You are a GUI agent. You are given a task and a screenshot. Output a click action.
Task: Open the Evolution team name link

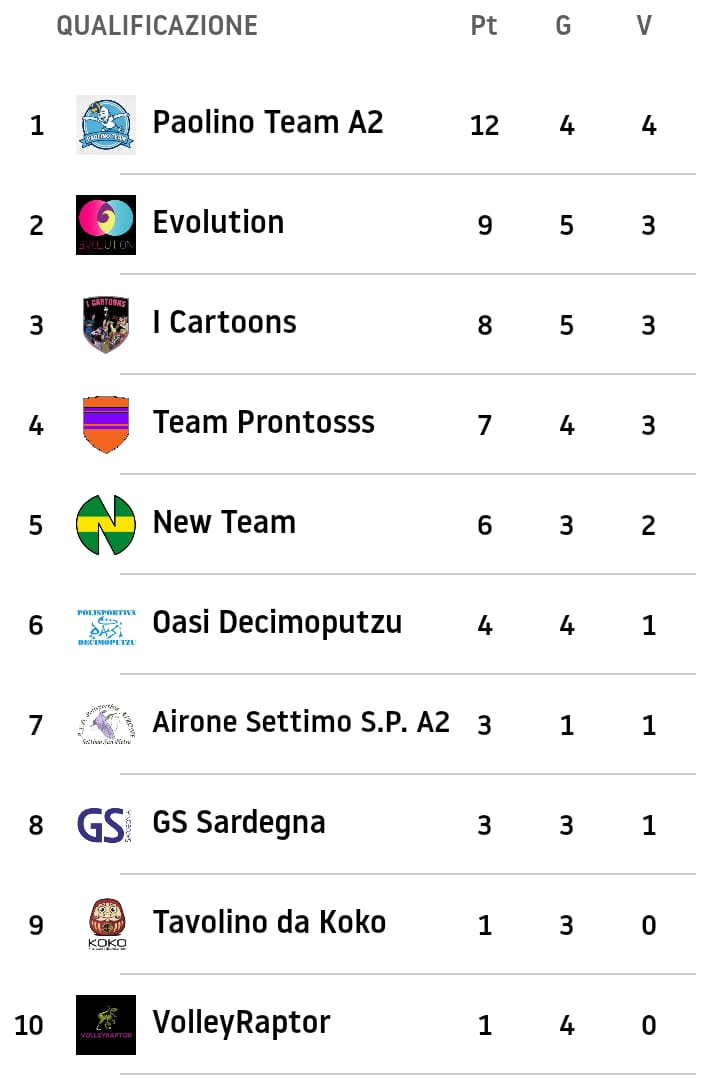(218, 223)
